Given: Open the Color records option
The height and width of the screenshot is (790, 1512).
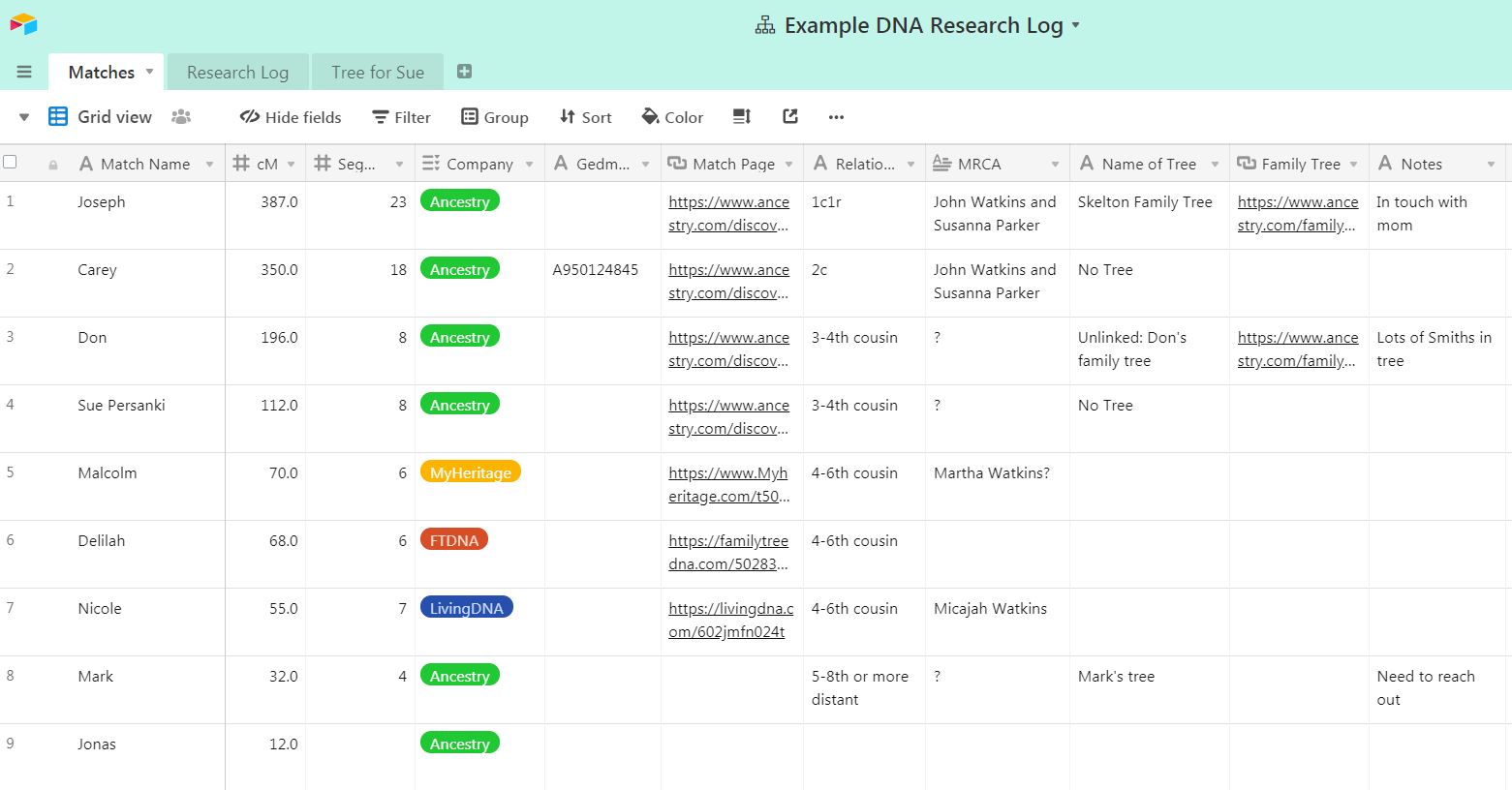Looking at the screenshot, I should tap(672, 117).
